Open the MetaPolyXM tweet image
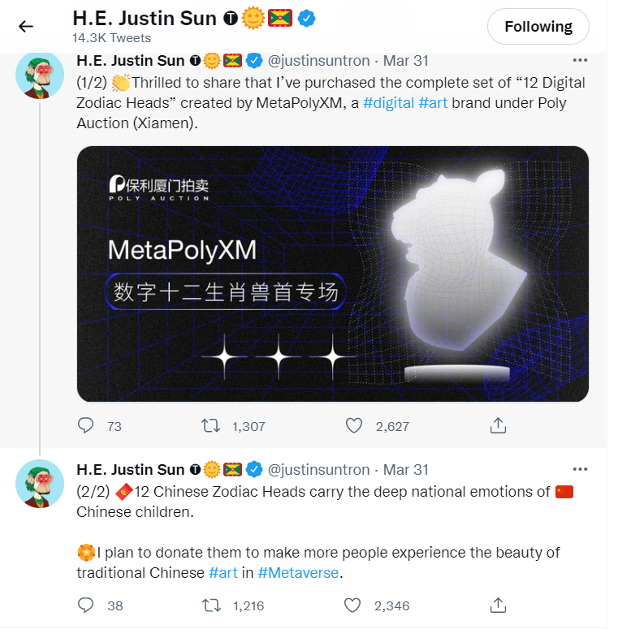Screen dimensions: 620x630 332,274
